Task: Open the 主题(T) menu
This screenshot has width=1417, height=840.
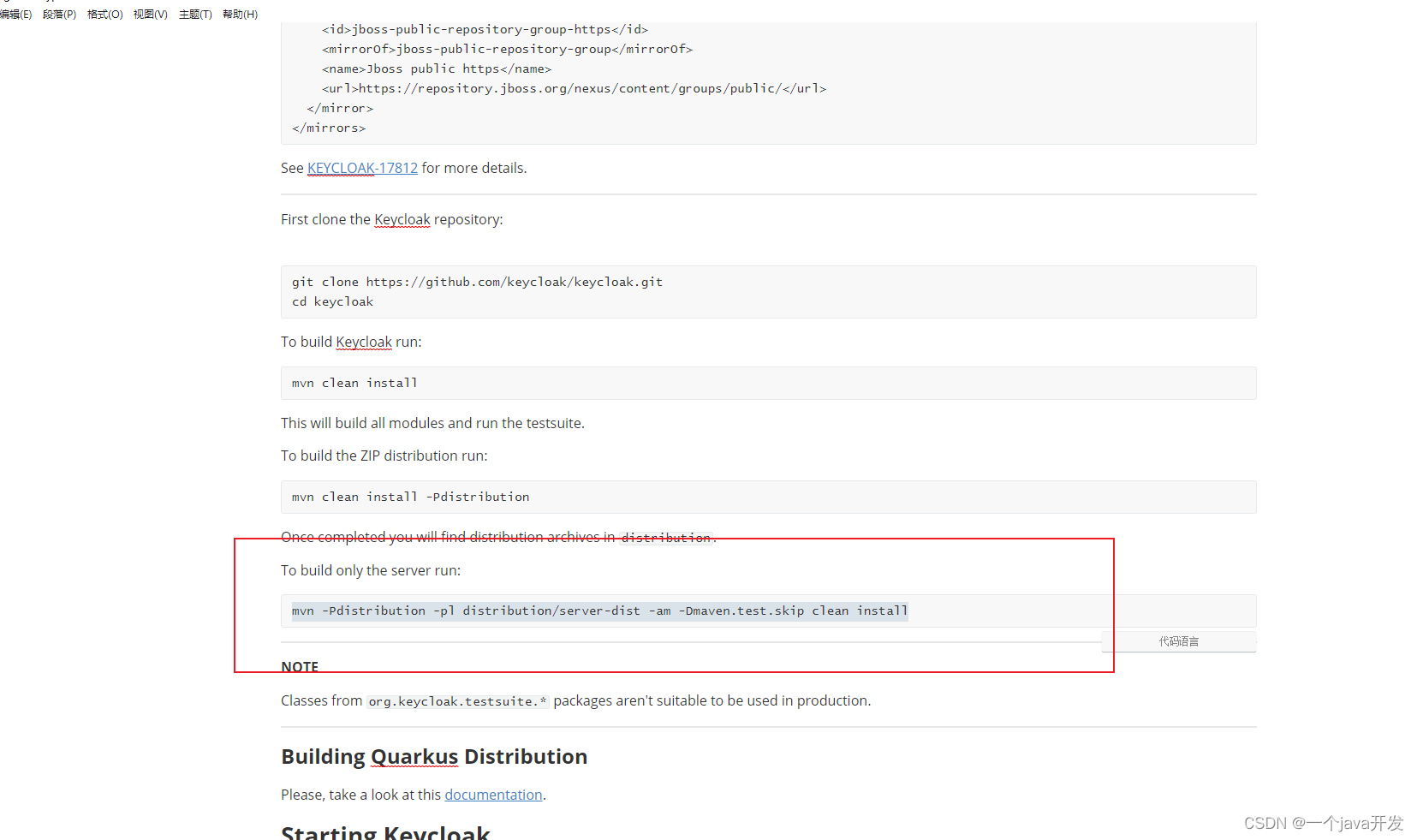Action: (194, 14)
